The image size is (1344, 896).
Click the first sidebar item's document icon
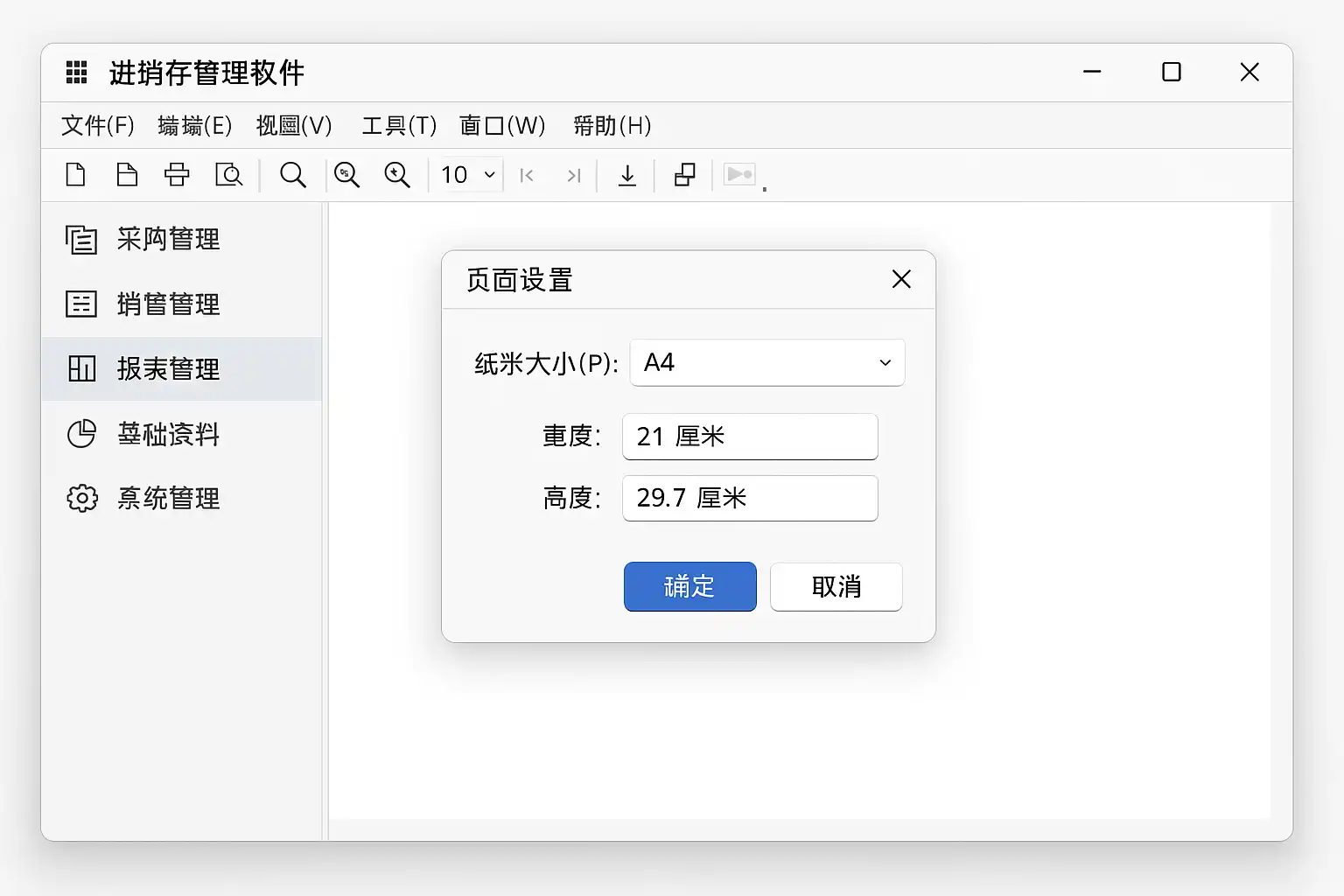(81, 239)
